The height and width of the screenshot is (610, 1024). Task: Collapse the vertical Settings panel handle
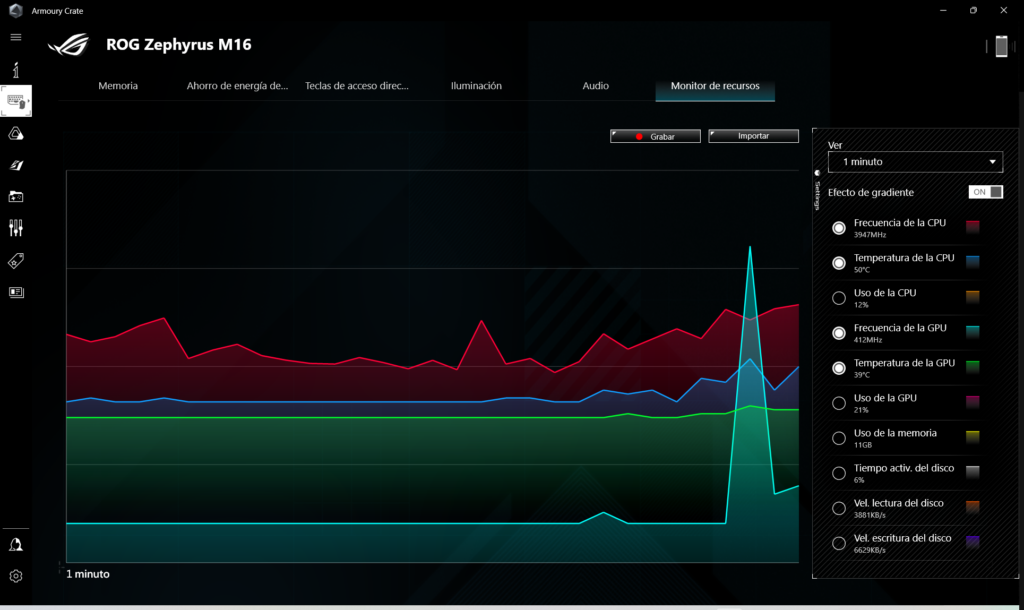click(x=817, y=189)
